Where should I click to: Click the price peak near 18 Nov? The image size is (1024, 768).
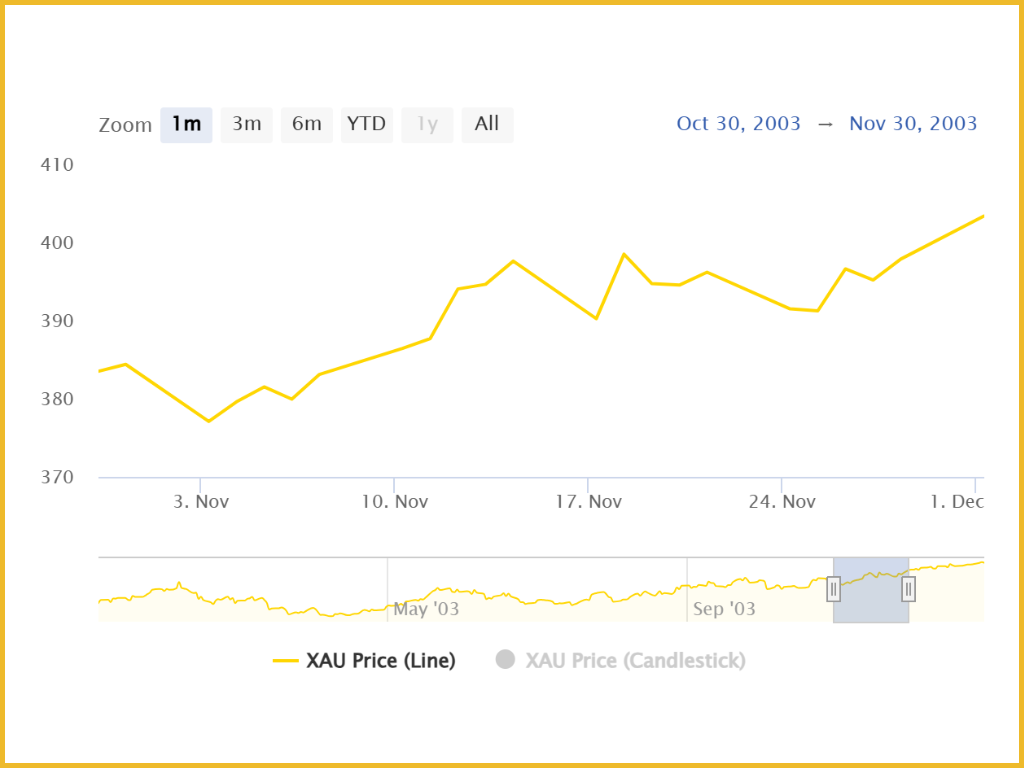624,253
